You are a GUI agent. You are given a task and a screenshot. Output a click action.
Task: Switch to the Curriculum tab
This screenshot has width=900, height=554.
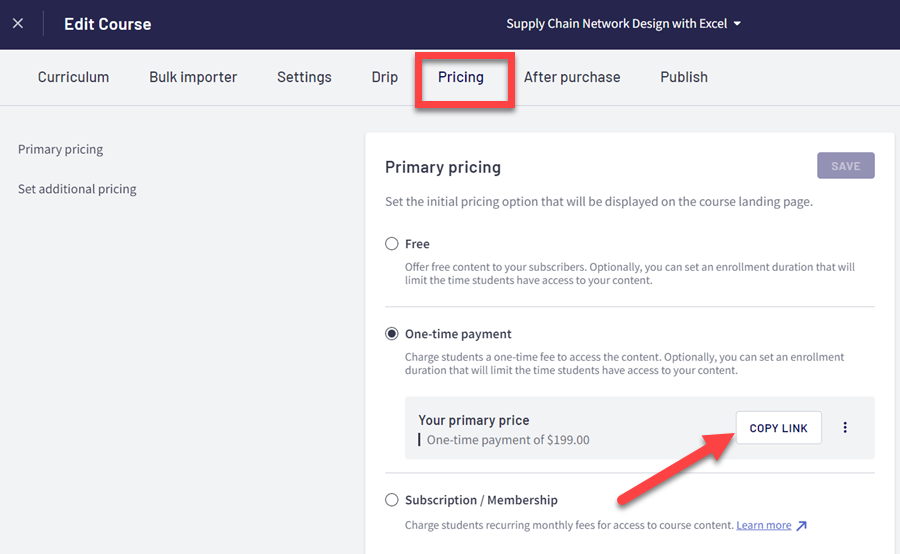tap(73, 77)
